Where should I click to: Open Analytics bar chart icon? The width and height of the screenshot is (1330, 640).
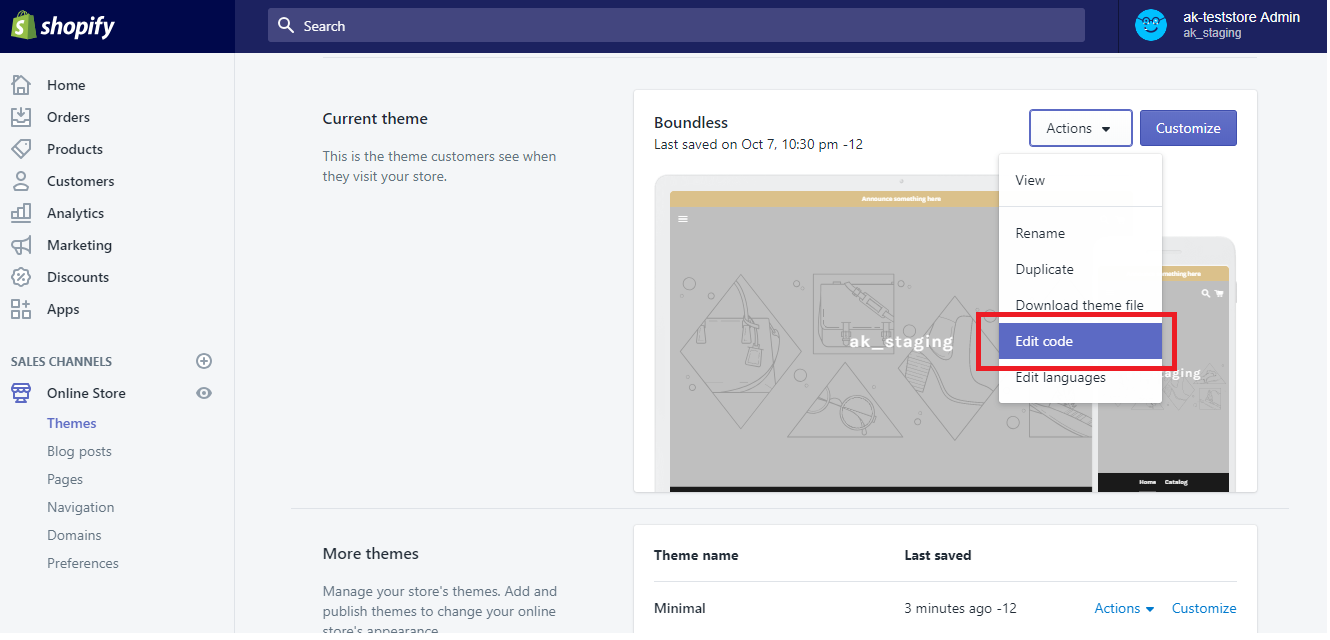[x=21, y=213]
